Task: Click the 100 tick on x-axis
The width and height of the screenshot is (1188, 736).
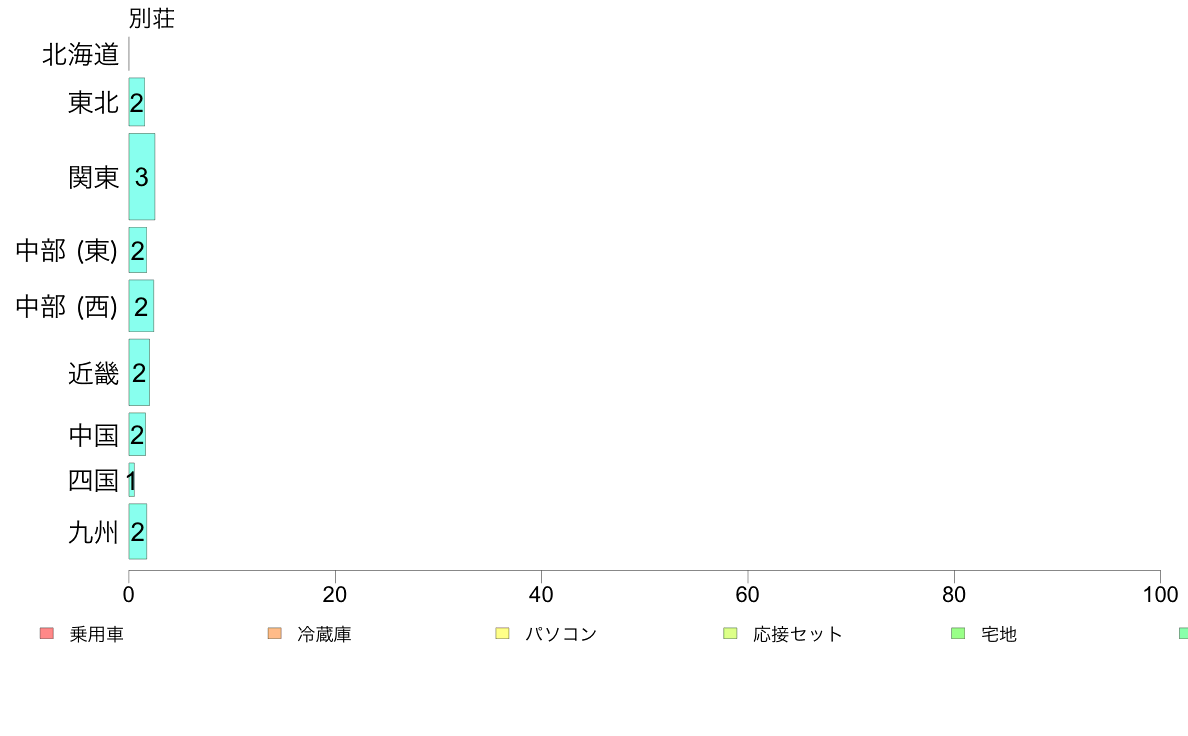Action: pos(1160,595)
